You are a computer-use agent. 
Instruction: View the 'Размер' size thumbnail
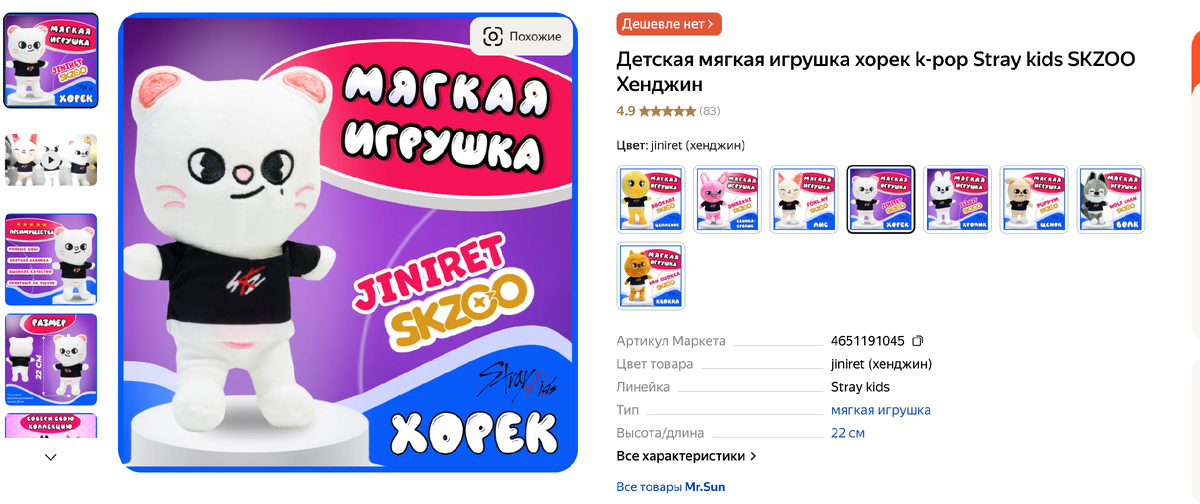click(x=51, y=359)
